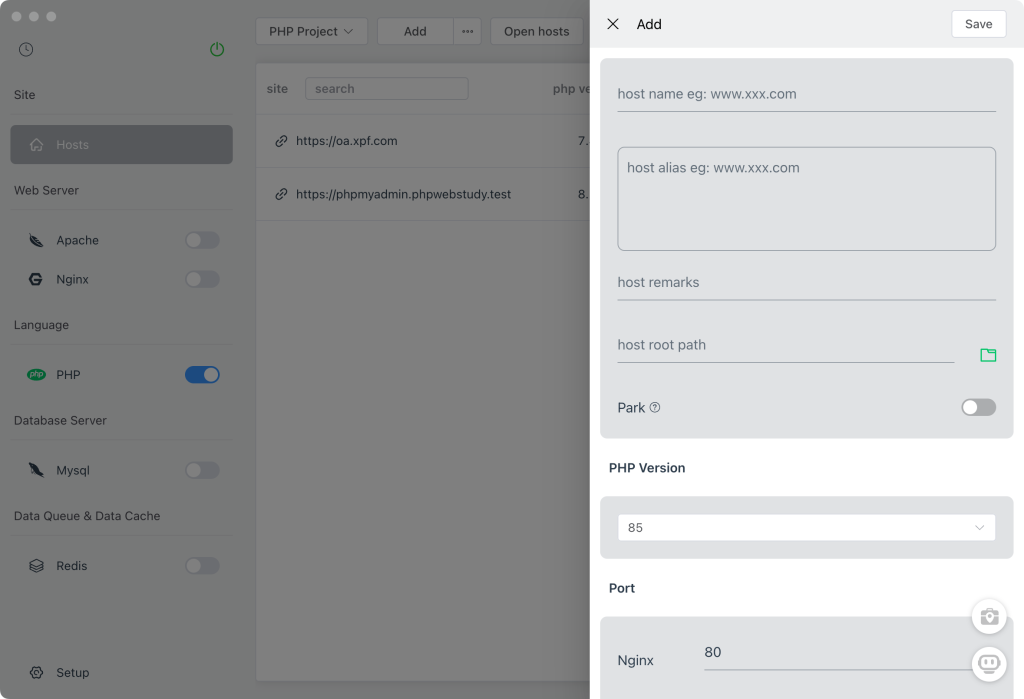
Task: Click the green power icon
Action: [x=217, y=49]
